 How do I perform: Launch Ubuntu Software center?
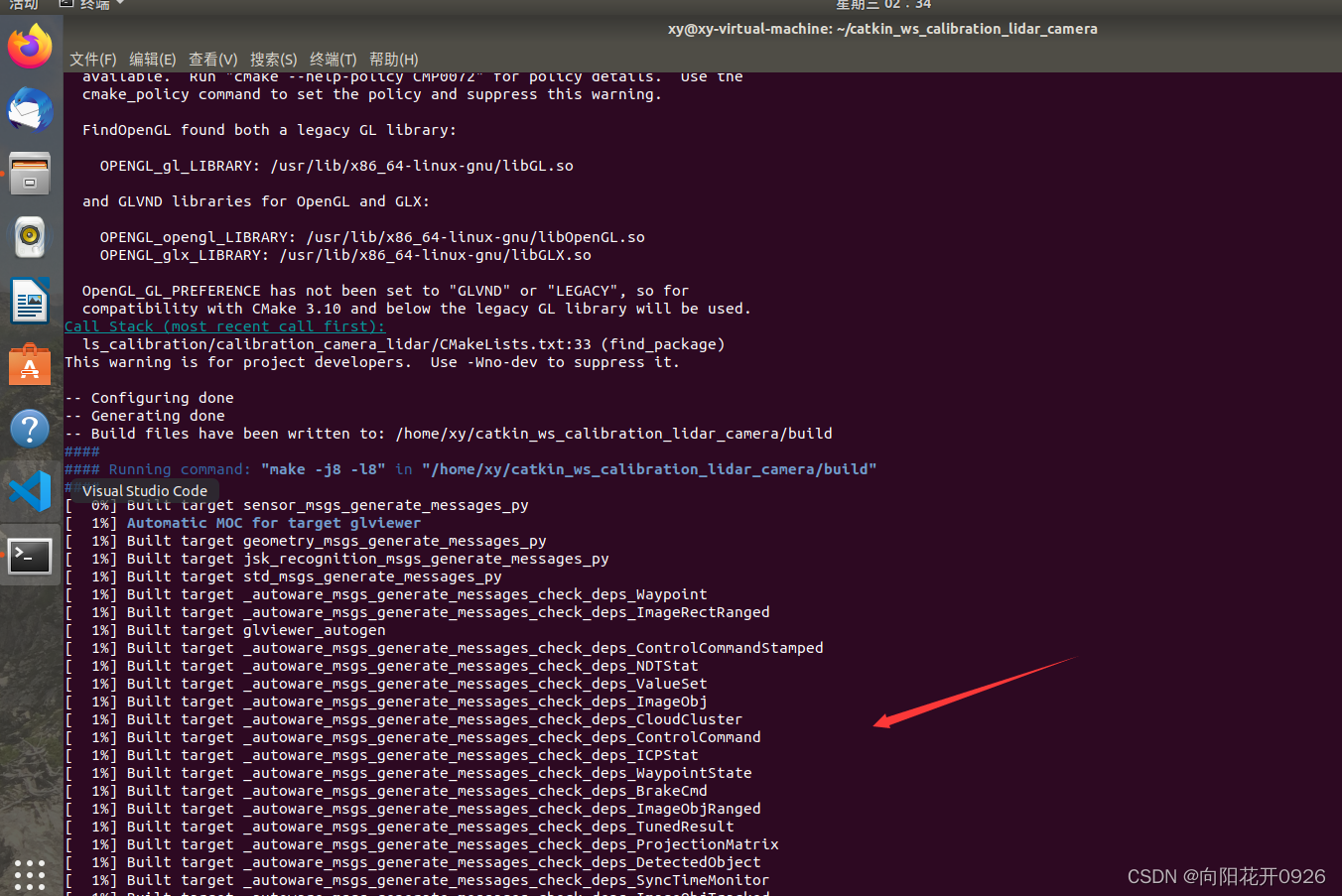[x=30, y=364]
